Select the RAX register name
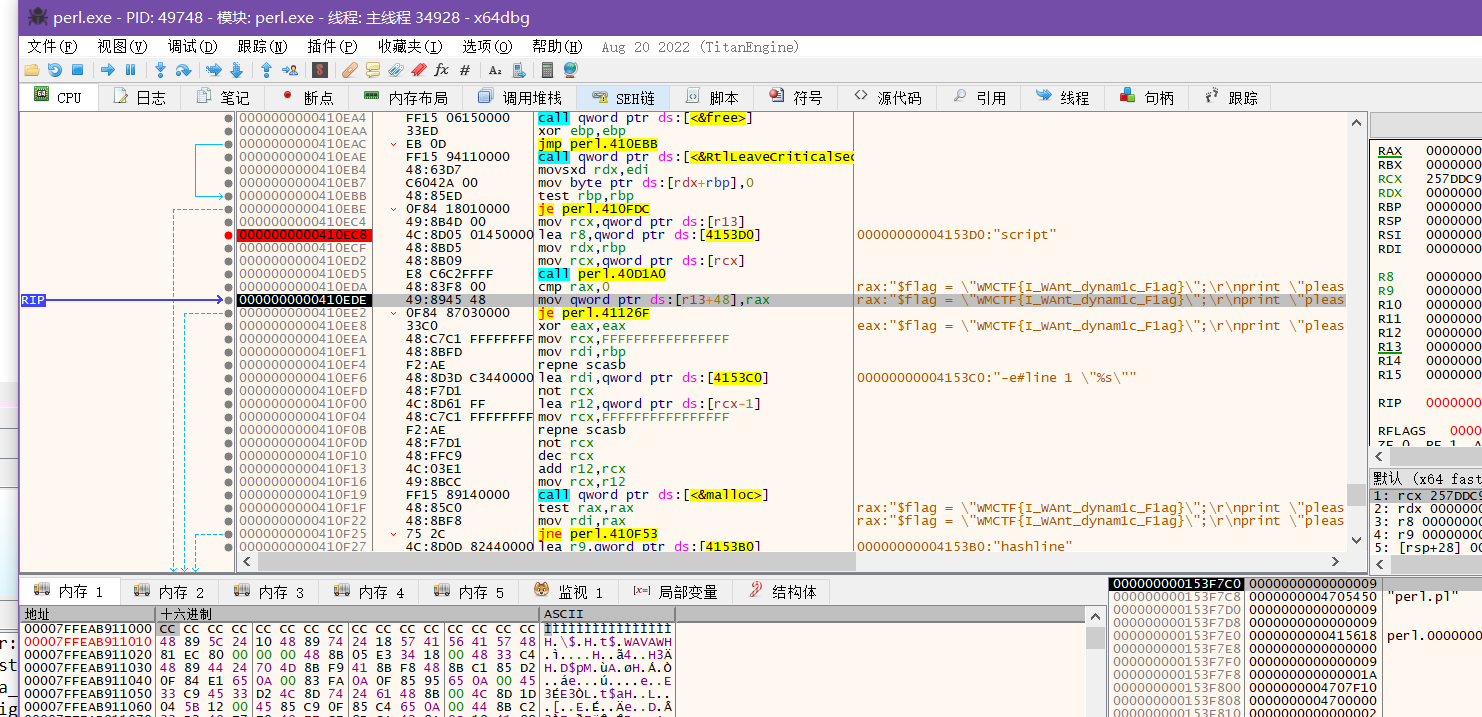Image resolution: width=1482 pixels, height=717 pixels. coord(1390,151)
